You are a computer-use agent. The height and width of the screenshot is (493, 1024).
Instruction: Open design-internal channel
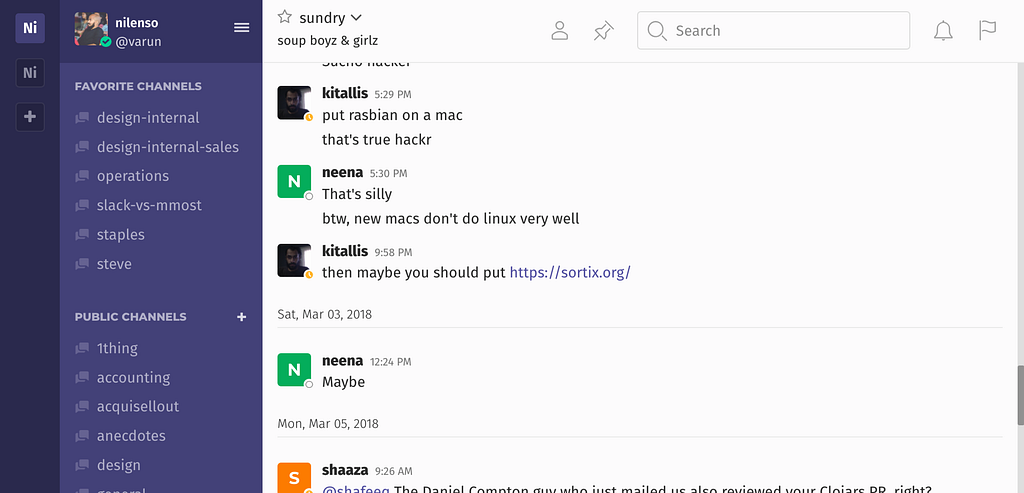point(148,117)
